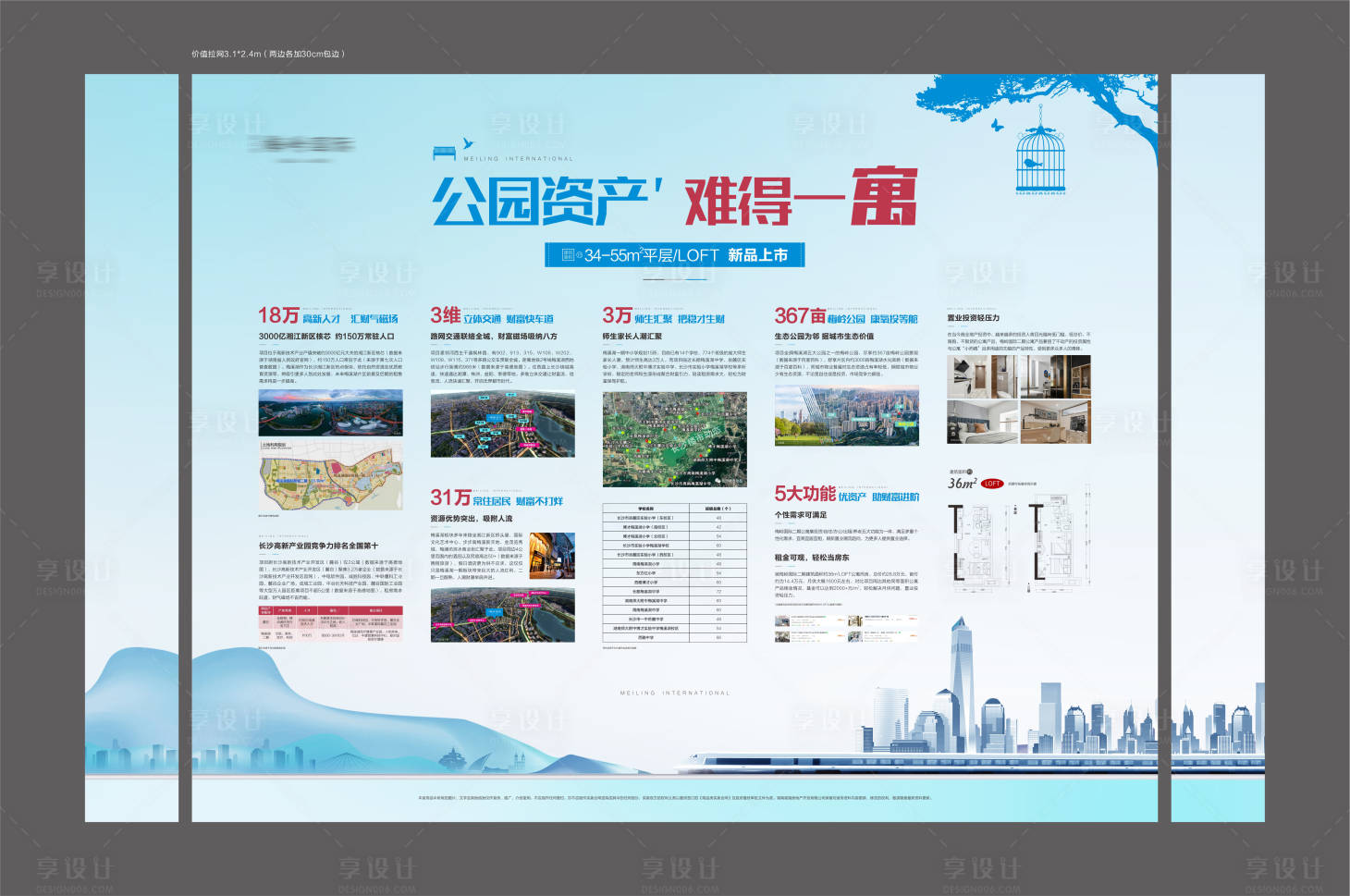Click the heading 3维 立体交通 财富快车道
Image resolution: width=1350 pixels, height=896 pixels.
pyautogui.click(x=492, y=316)
